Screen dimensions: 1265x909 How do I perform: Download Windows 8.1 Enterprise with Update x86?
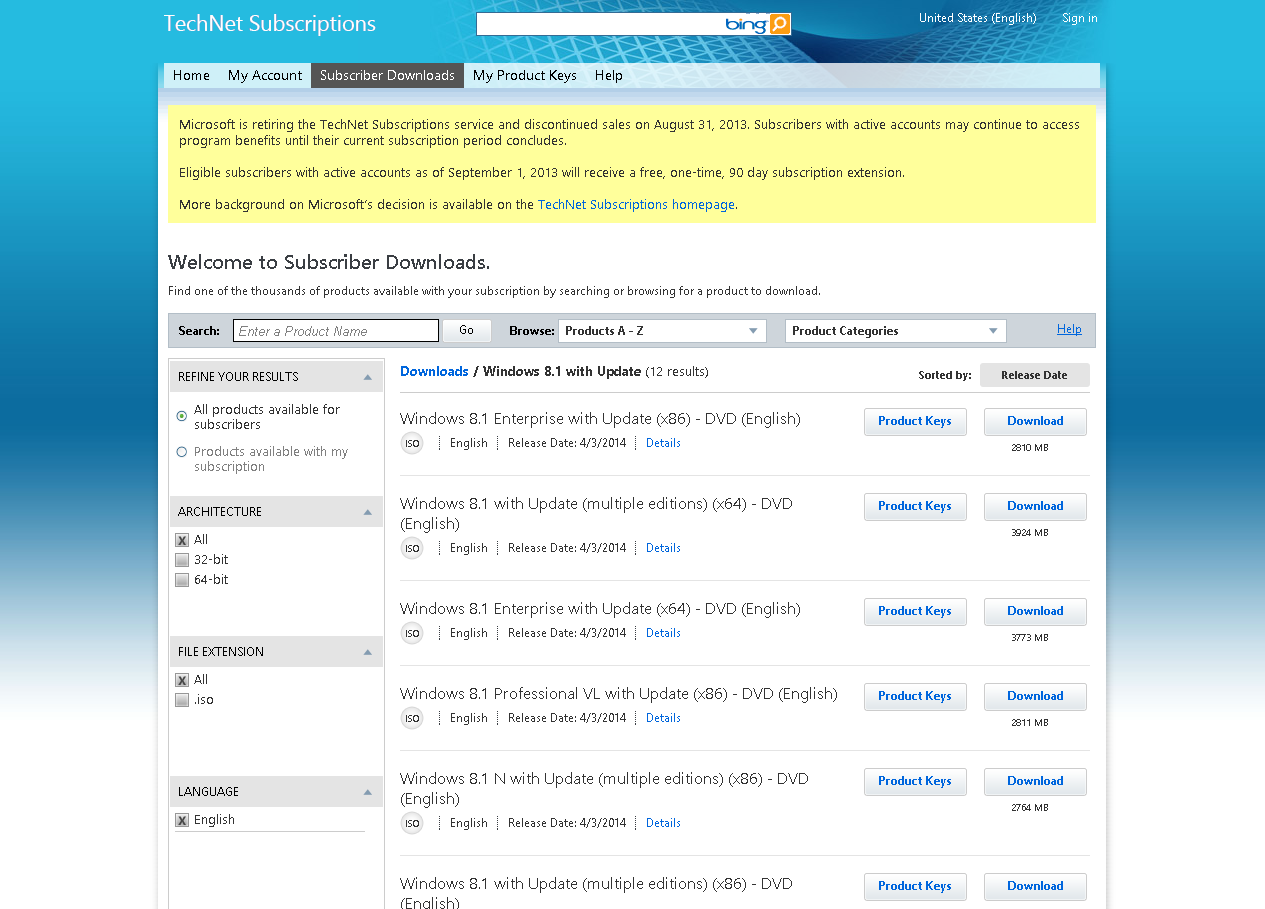coord(1035,421)
